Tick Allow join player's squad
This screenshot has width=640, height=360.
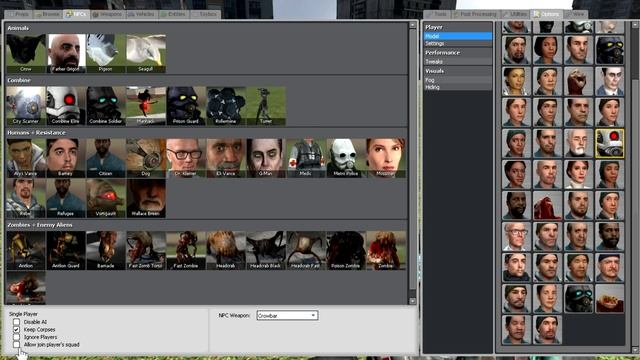coord(16,344)
